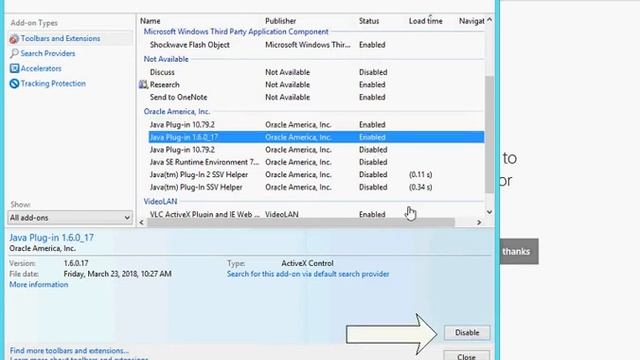Open the Show 'All add-ons' dropdown

point(70,218)
